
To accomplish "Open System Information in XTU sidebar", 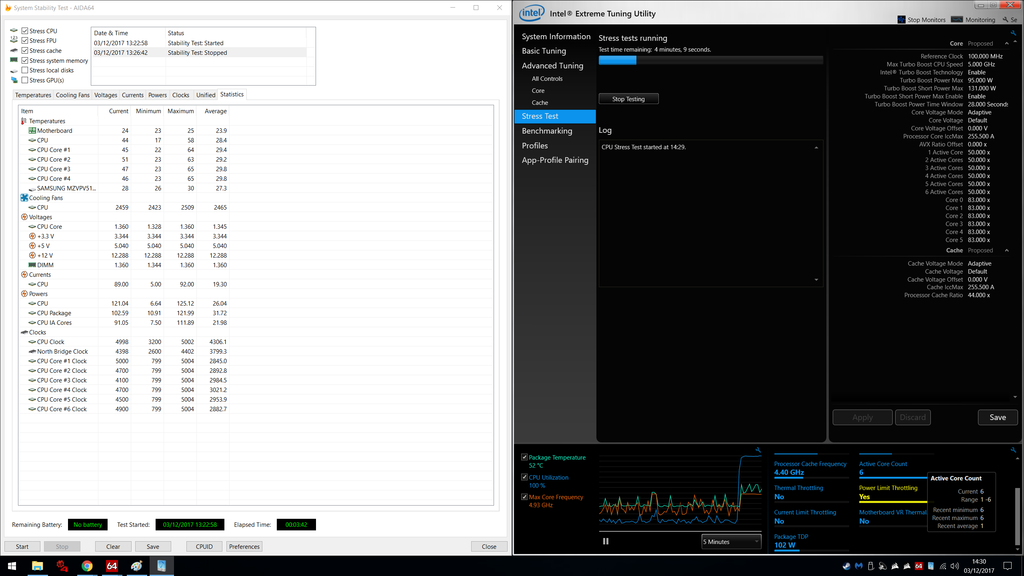I will 556,37.
